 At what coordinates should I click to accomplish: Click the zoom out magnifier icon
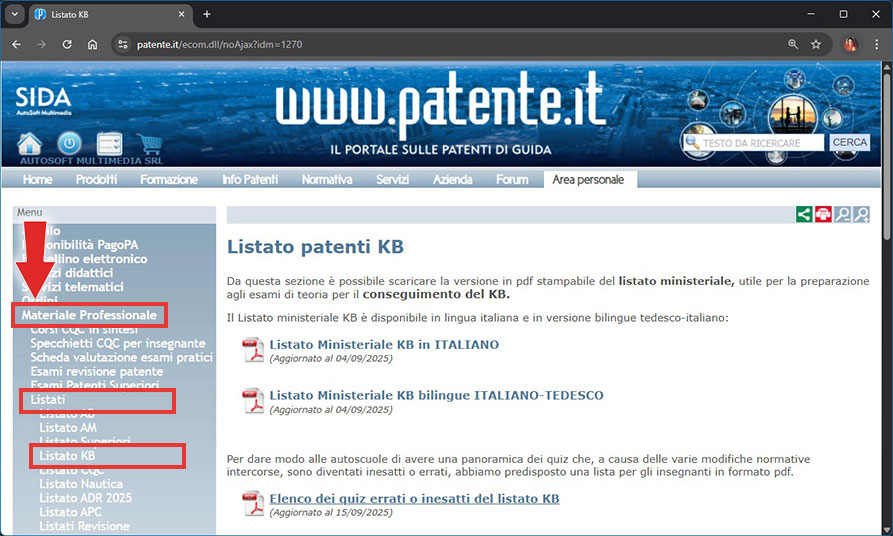tap(843, 214)
